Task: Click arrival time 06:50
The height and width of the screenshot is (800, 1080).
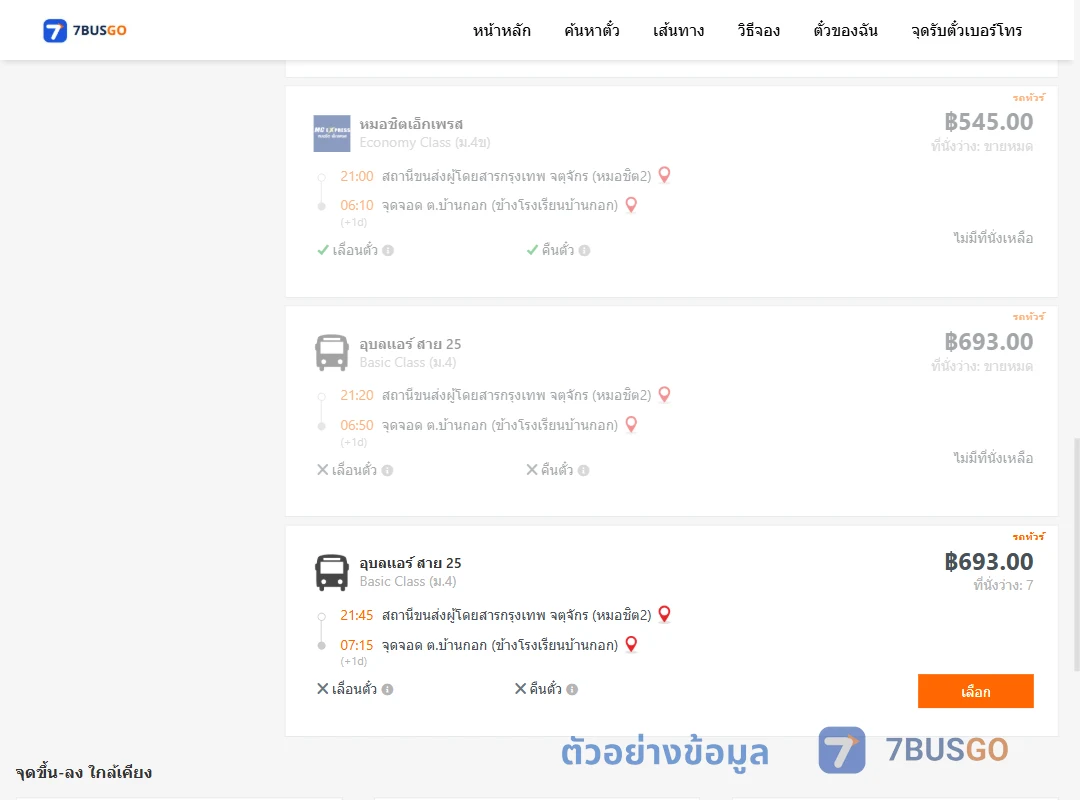Action: click(x=357, y=425)
